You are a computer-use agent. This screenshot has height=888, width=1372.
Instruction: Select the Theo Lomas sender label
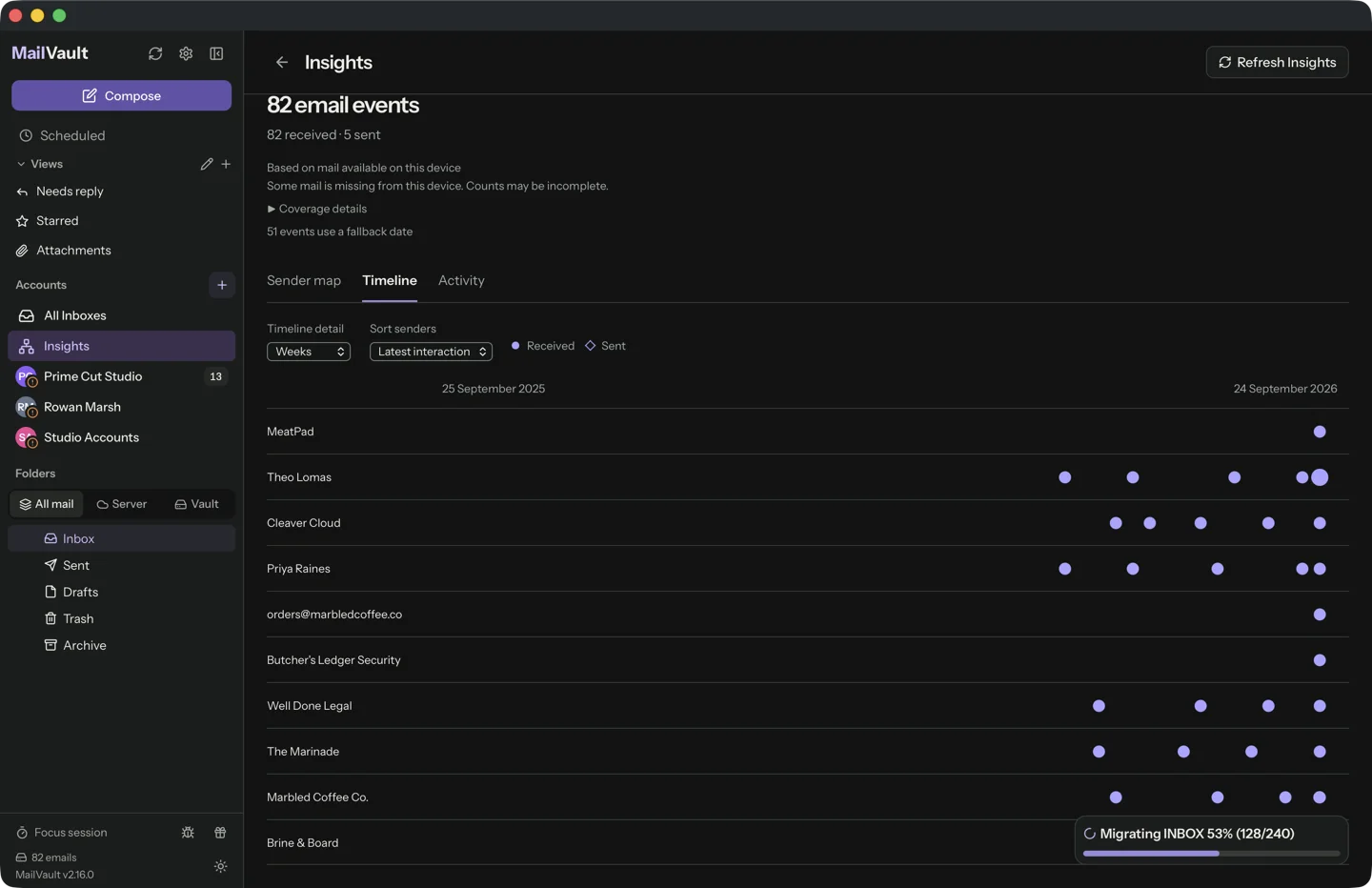coord(299,477)
